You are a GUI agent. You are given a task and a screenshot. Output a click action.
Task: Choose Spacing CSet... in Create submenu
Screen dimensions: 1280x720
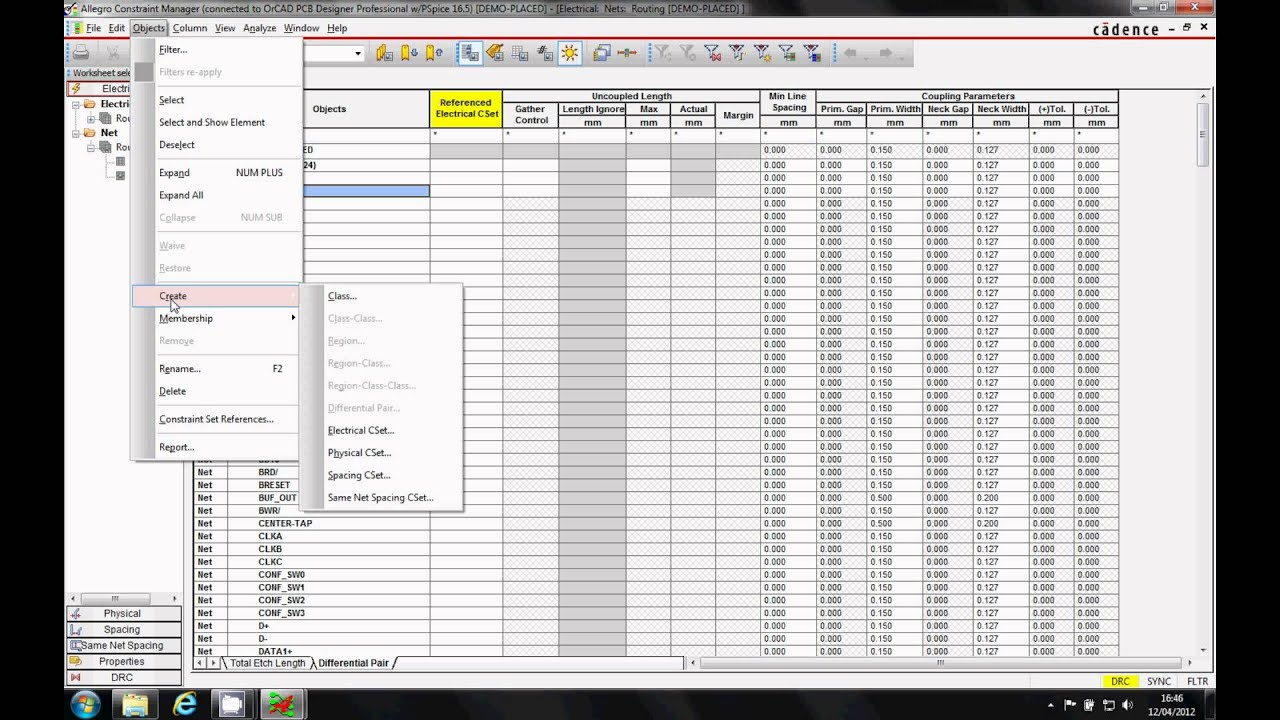coord(382,475)
